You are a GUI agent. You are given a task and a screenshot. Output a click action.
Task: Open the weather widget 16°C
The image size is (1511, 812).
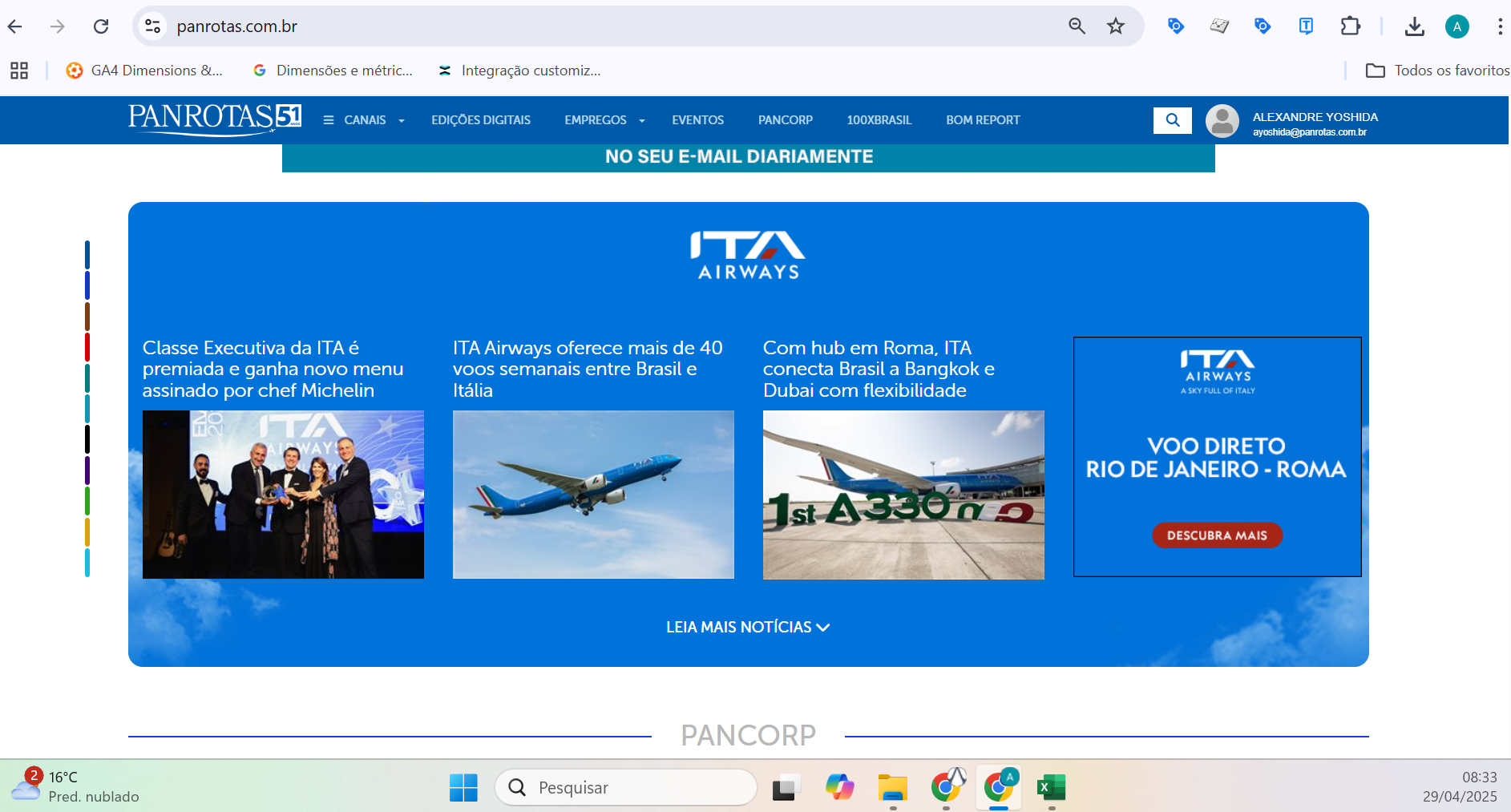pyautogui.click(x=76, y=786)
